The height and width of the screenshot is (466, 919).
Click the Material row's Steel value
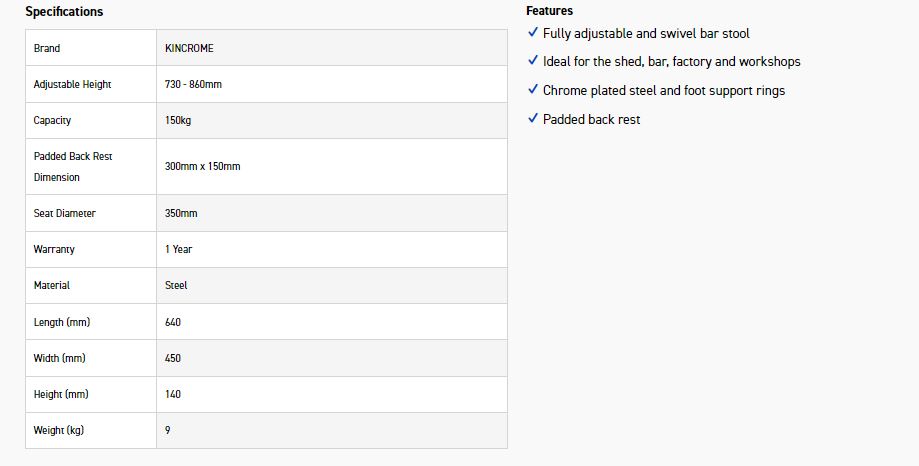[x=176, y=285]
